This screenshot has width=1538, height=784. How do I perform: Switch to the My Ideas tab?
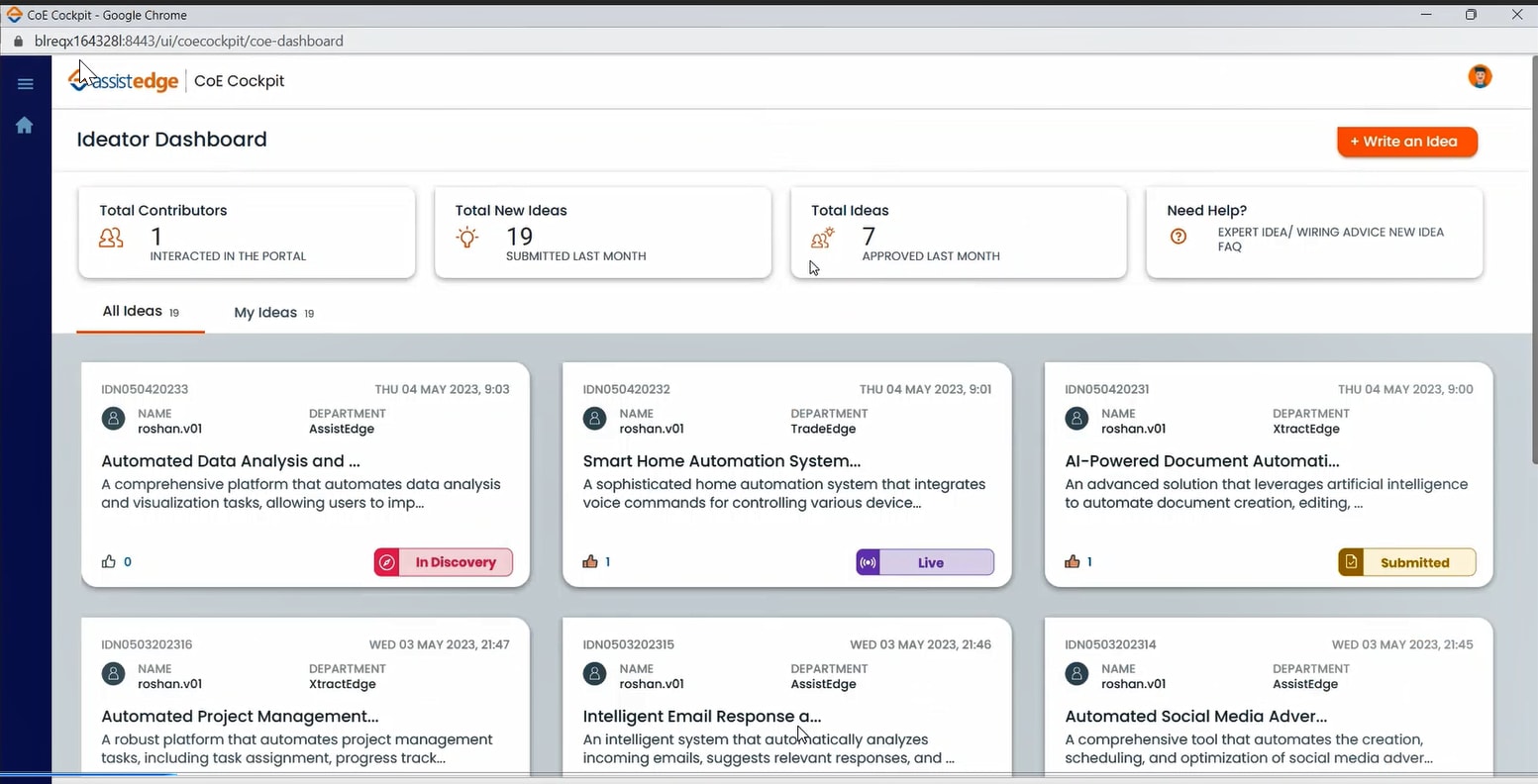point(274,313)
